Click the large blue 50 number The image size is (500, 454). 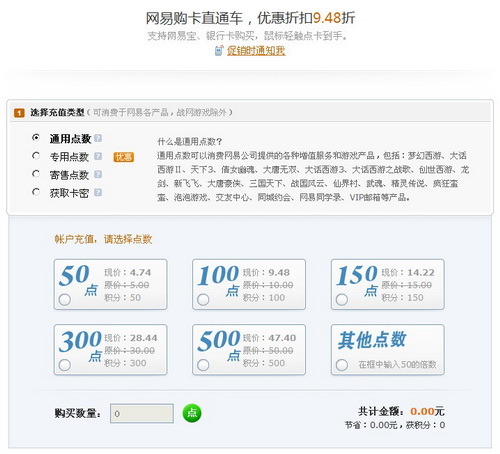[74, 275]
